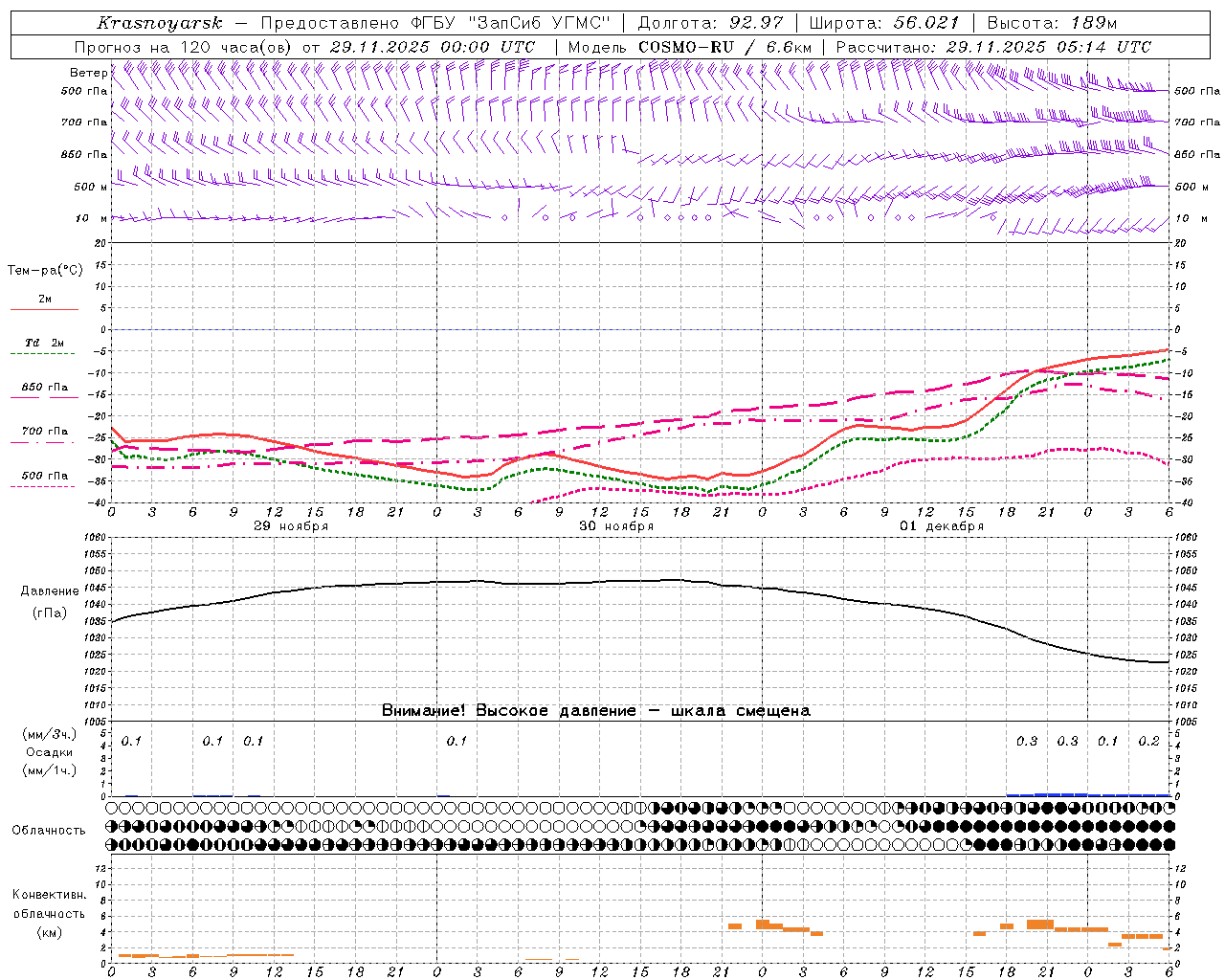The height and width of the screenshot is (980, 1225).
Task: Click the '(мм/3ч.)' precipitation unit label
Action: pyautogui.click(x=49, y=734)
